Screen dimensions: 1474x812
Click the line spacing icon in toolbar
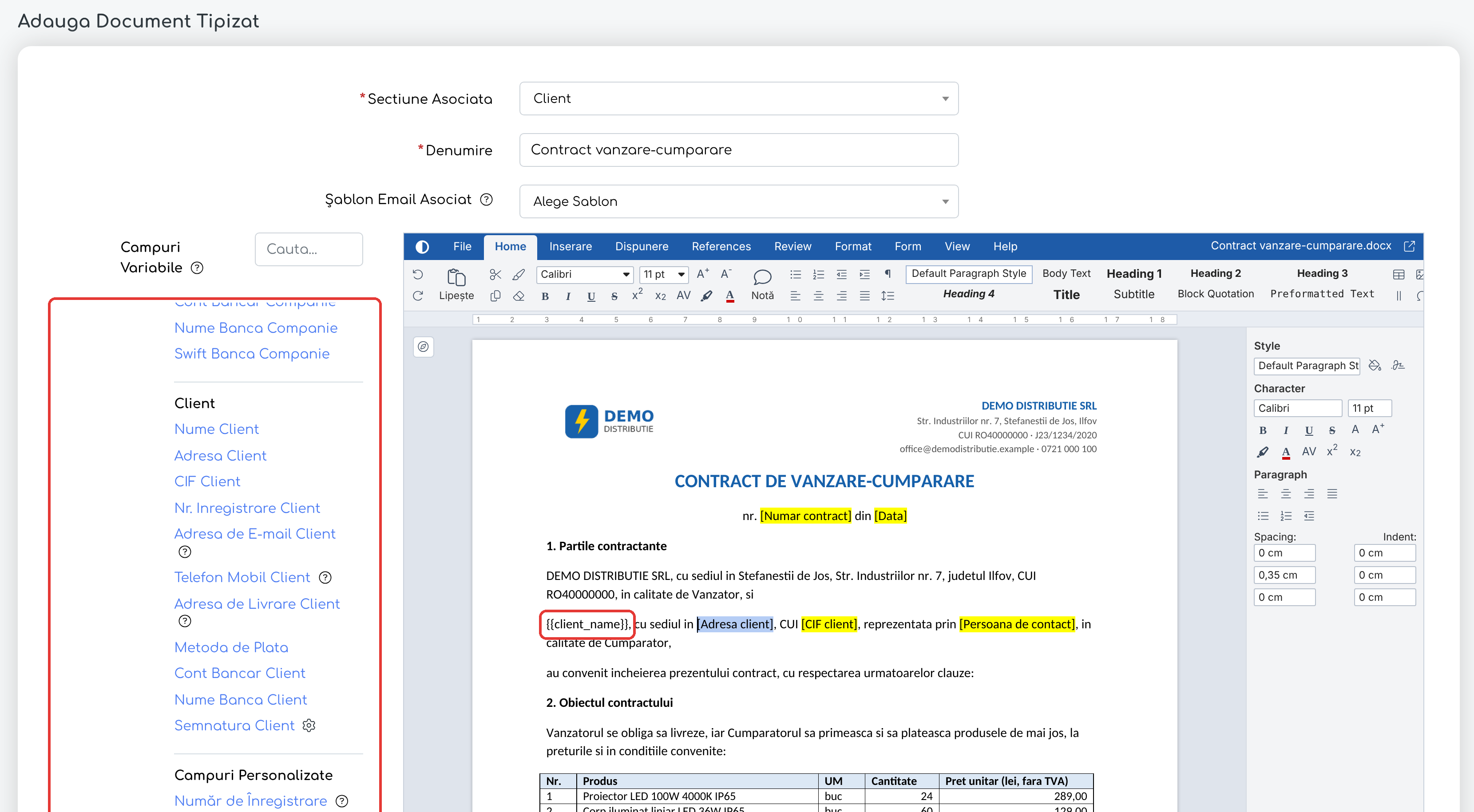coord(888,296)
